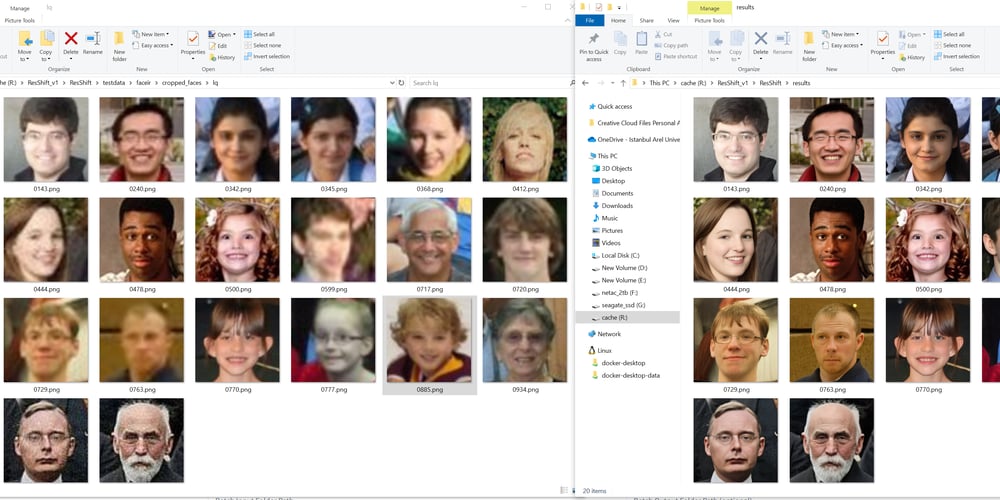
Task: Create a New folder in the lq window
Action: point(119,46)
